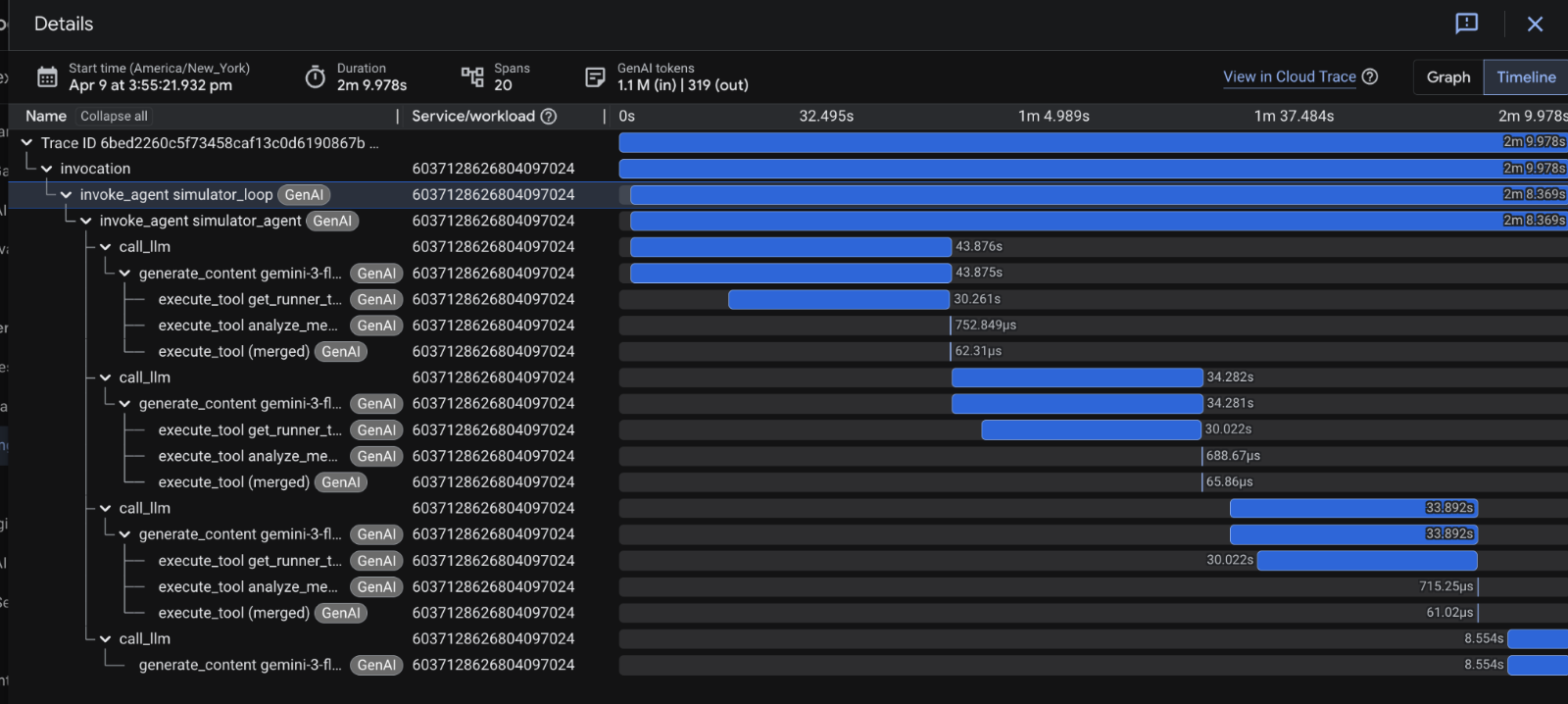1568x704 pixels.
Task: Click the stopwatch icon beside Duration
Action: 315,77
